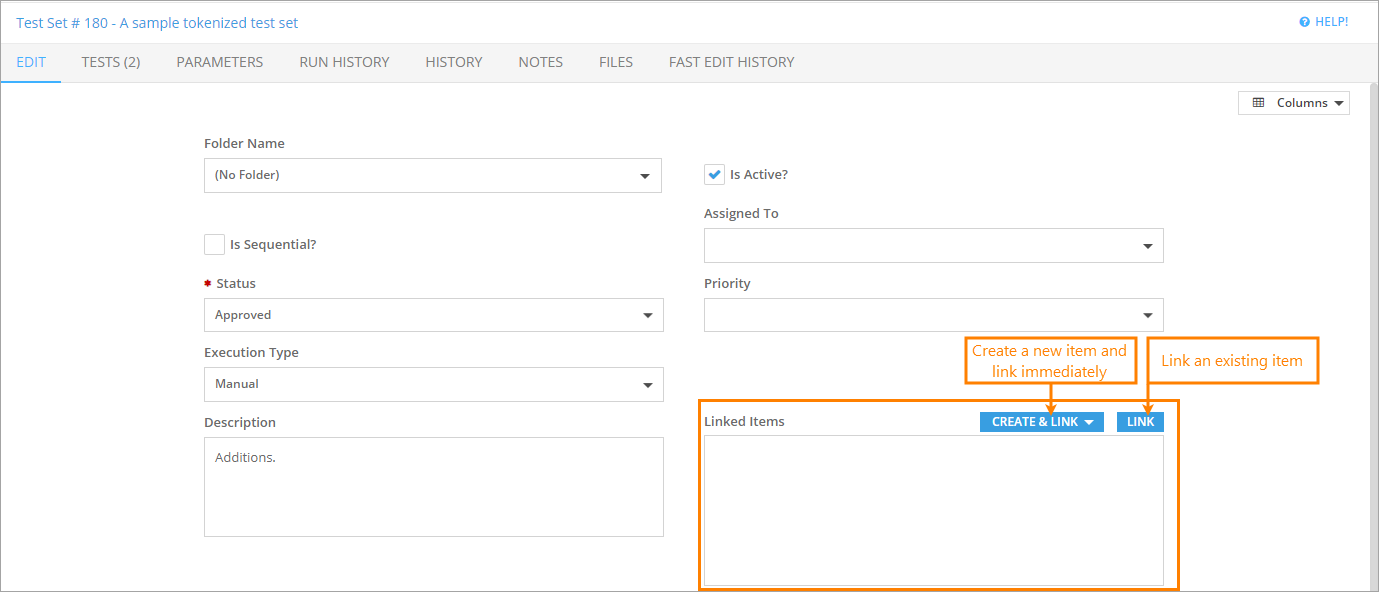
Task: Go to the Run History tab
Action: [x=344, y=62]
